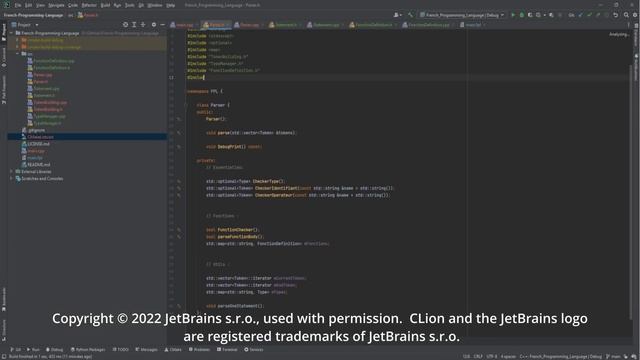
Task: Click the Git update project arrow
Action: pos(581,15)
